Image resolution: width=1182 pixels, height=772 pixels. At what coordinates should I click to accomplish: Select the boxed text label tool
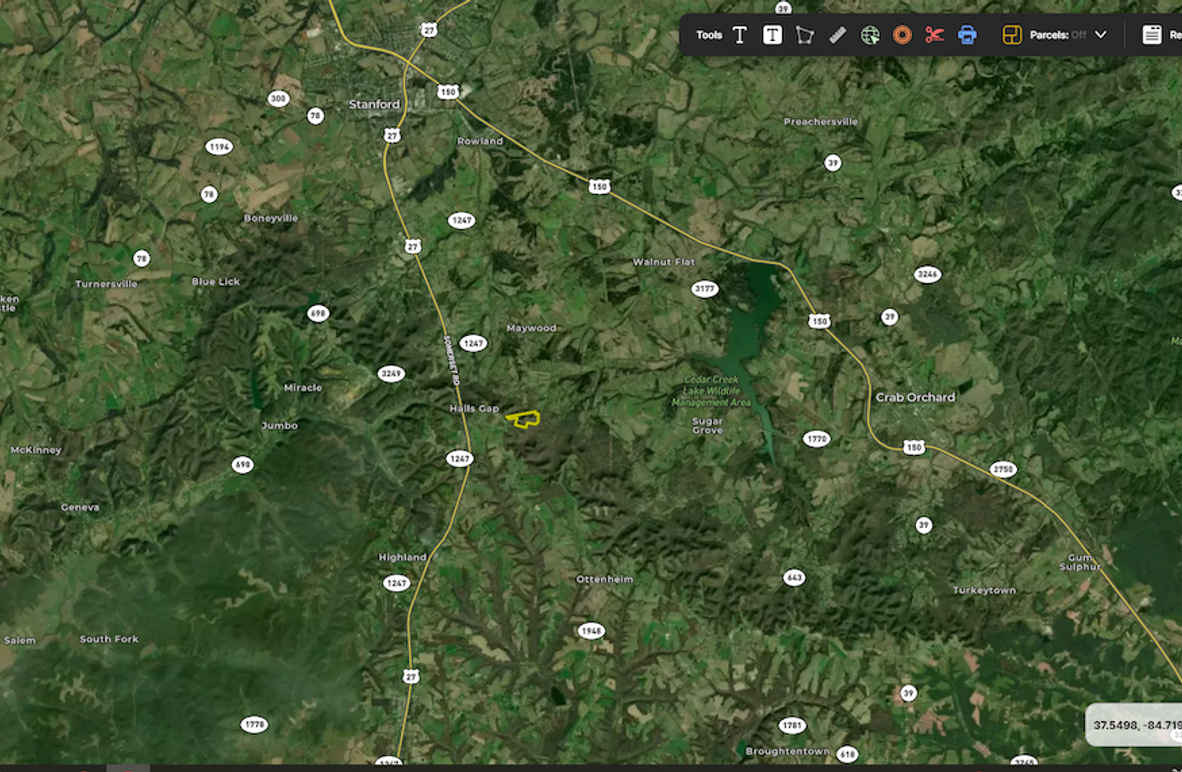(x=772, y=35)
